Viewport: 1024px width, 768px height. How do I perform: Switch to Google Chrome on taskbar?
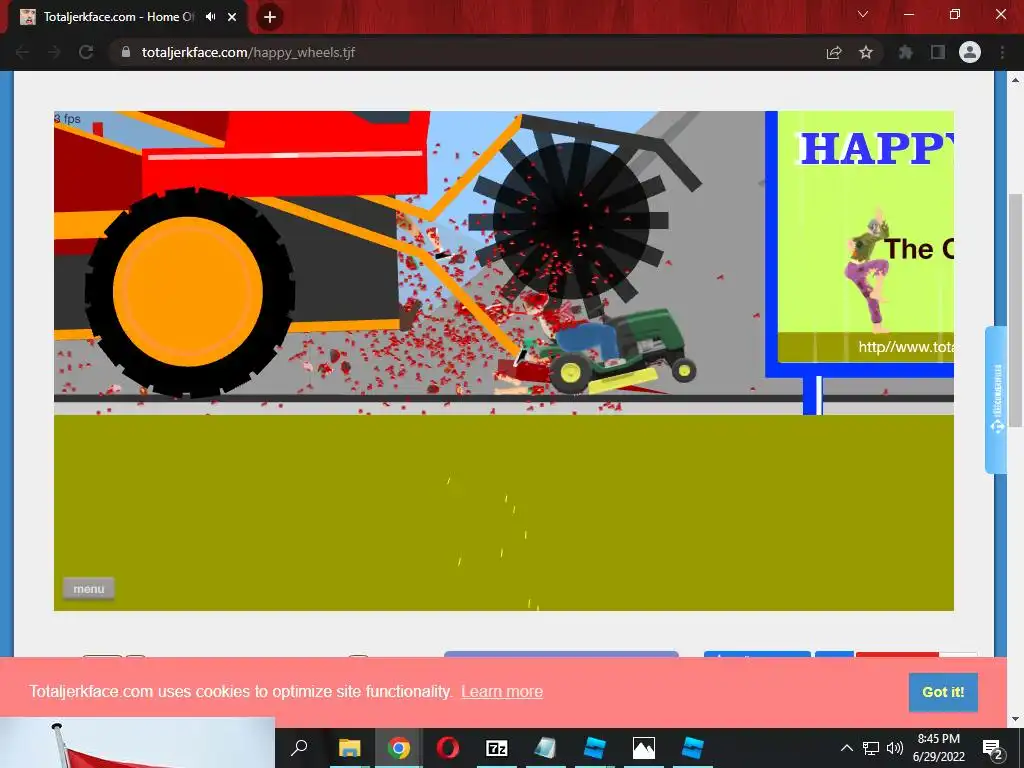point(398,748)
